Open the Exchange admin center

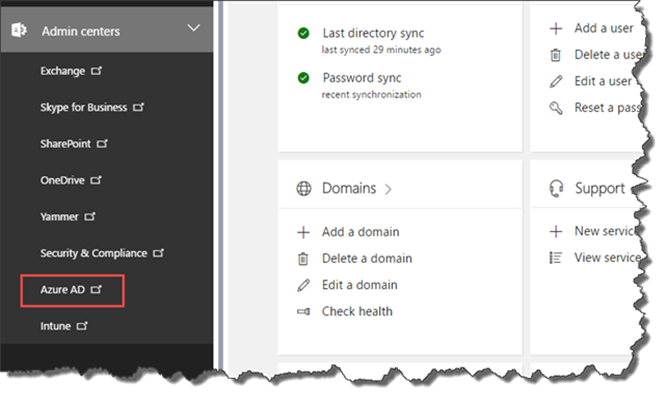63,71
